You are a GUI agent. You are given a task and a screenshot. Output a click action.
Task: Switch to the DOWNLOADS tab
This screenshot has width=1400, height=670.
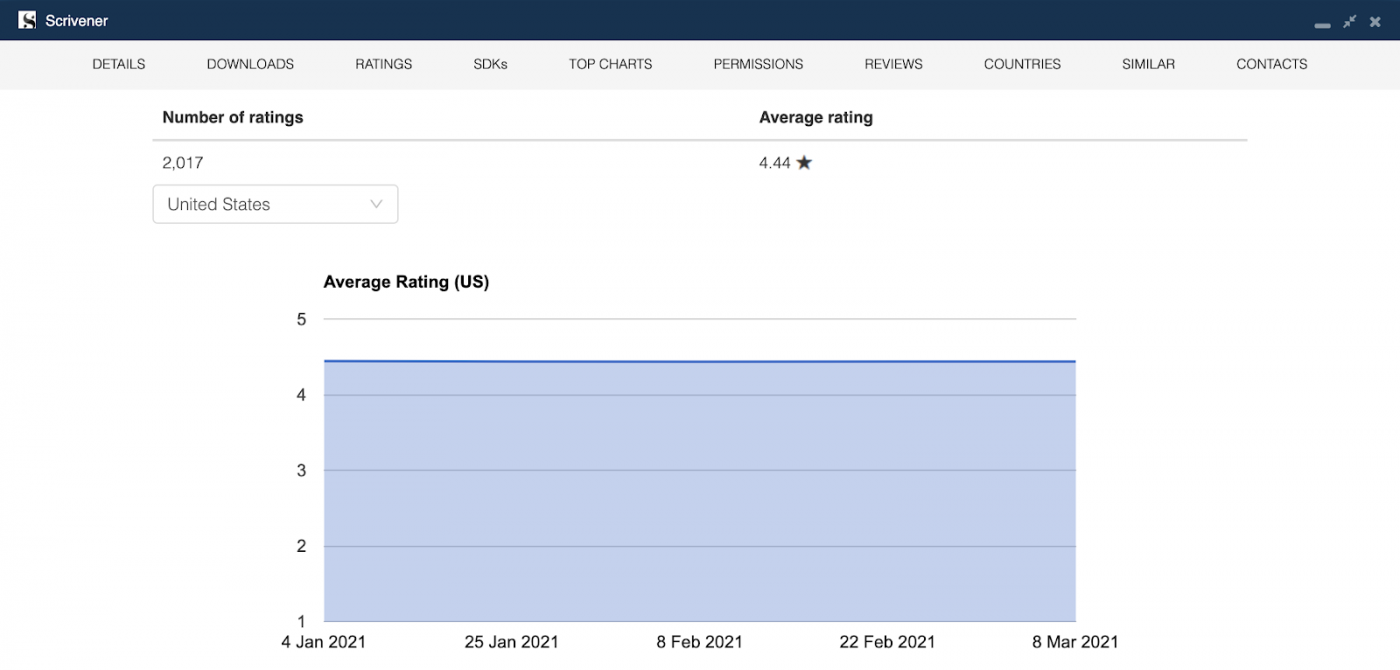[250, 64]
